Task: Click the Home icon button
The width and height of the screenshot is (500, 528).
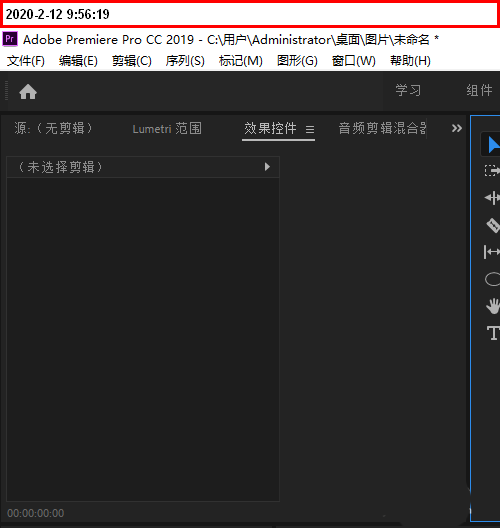Action: pos(28,92)
